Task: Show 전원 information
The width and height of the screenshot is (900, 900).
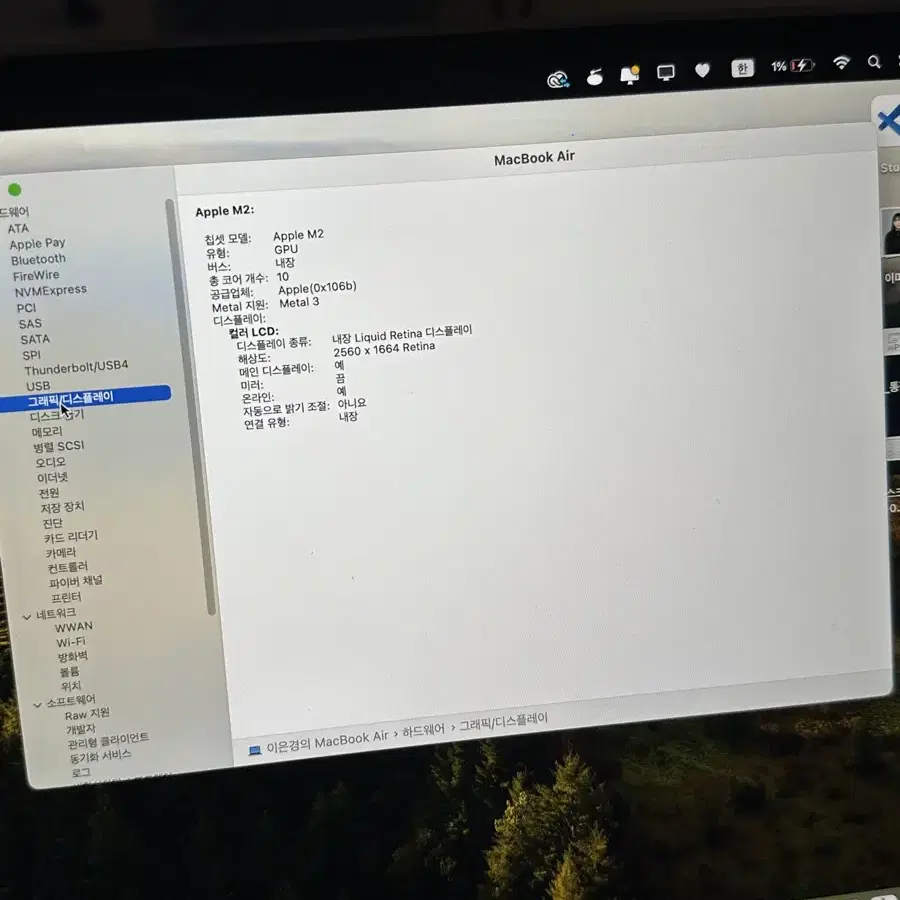Action: click(49, 493)
